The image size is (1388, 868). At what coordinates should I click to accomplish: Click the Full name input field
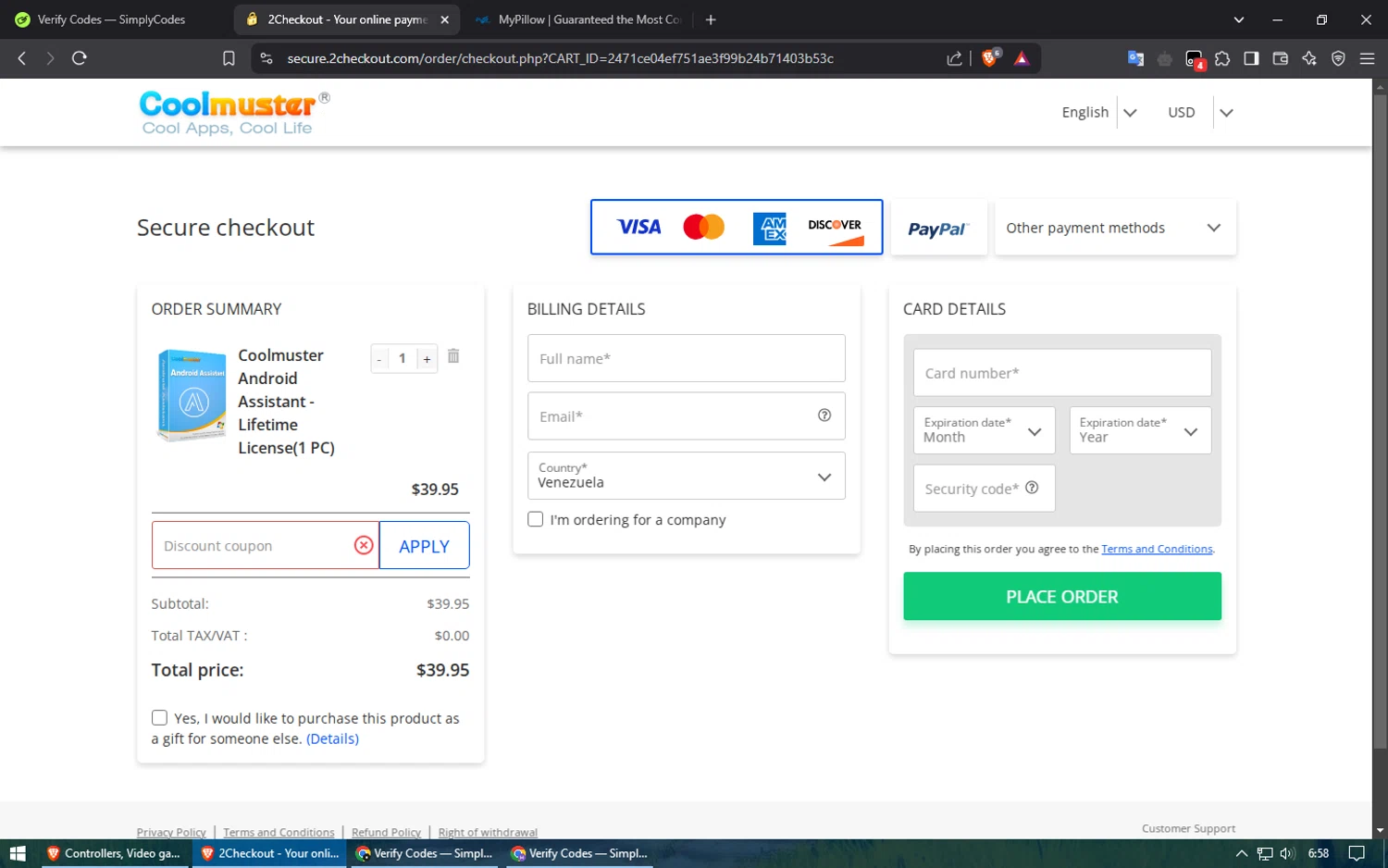pyautogui.click(x=686, y=358)
